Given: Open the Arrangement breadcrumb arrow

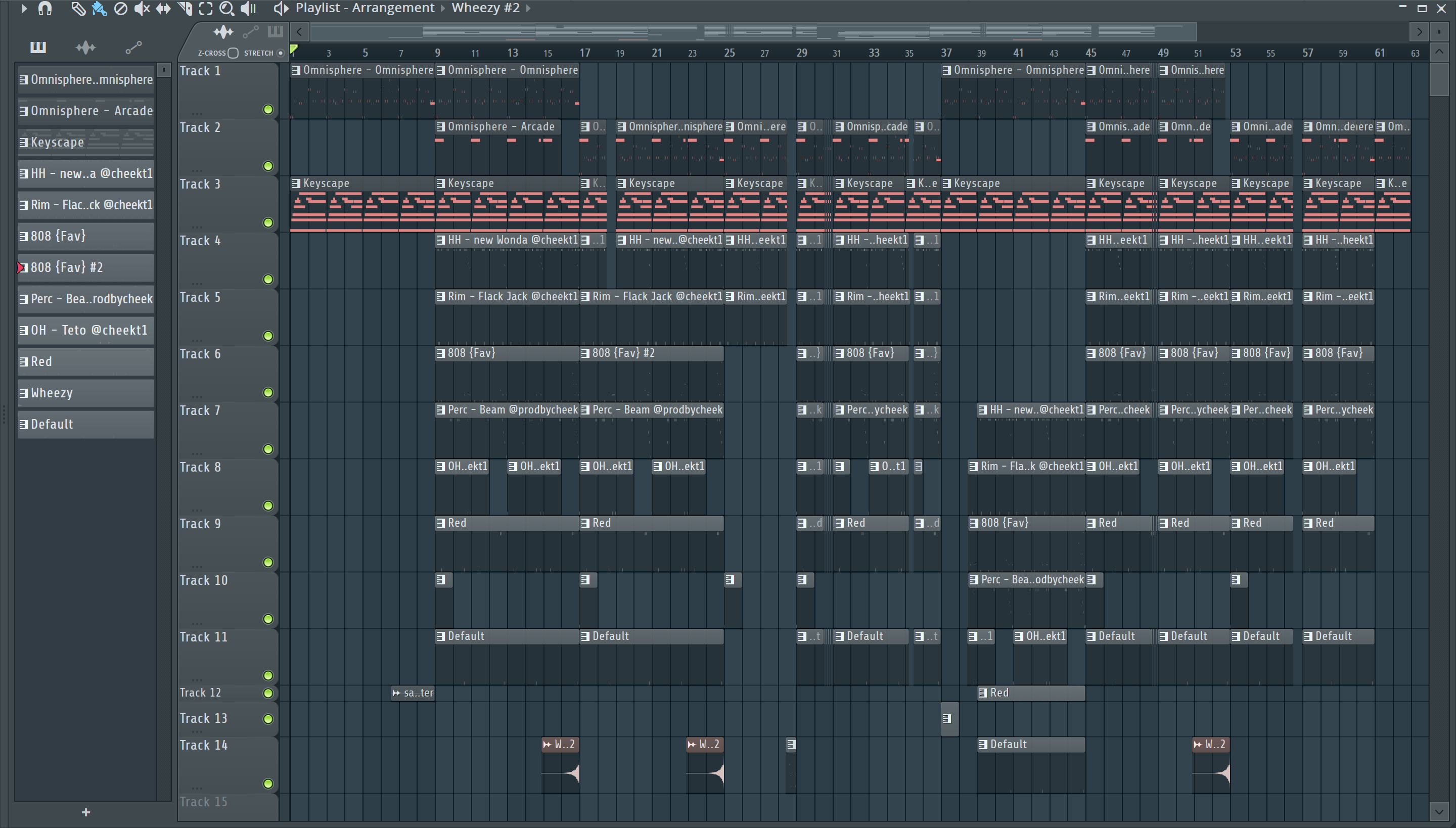Looking at the screenshot, I should coord(442,8).
